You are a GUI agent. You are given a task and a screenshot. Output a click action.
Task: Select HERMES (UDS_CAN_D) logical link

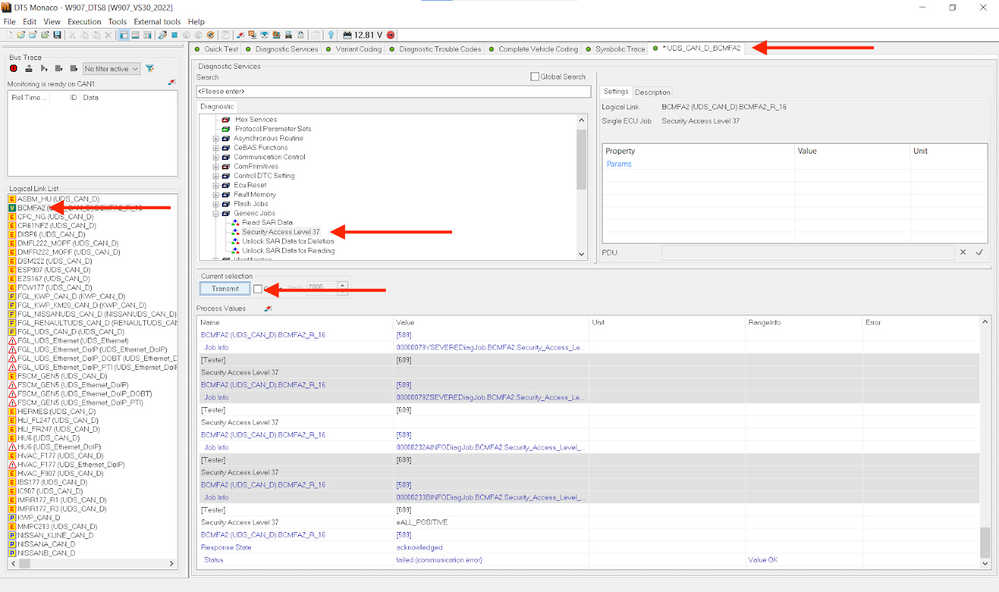point(57,412)
